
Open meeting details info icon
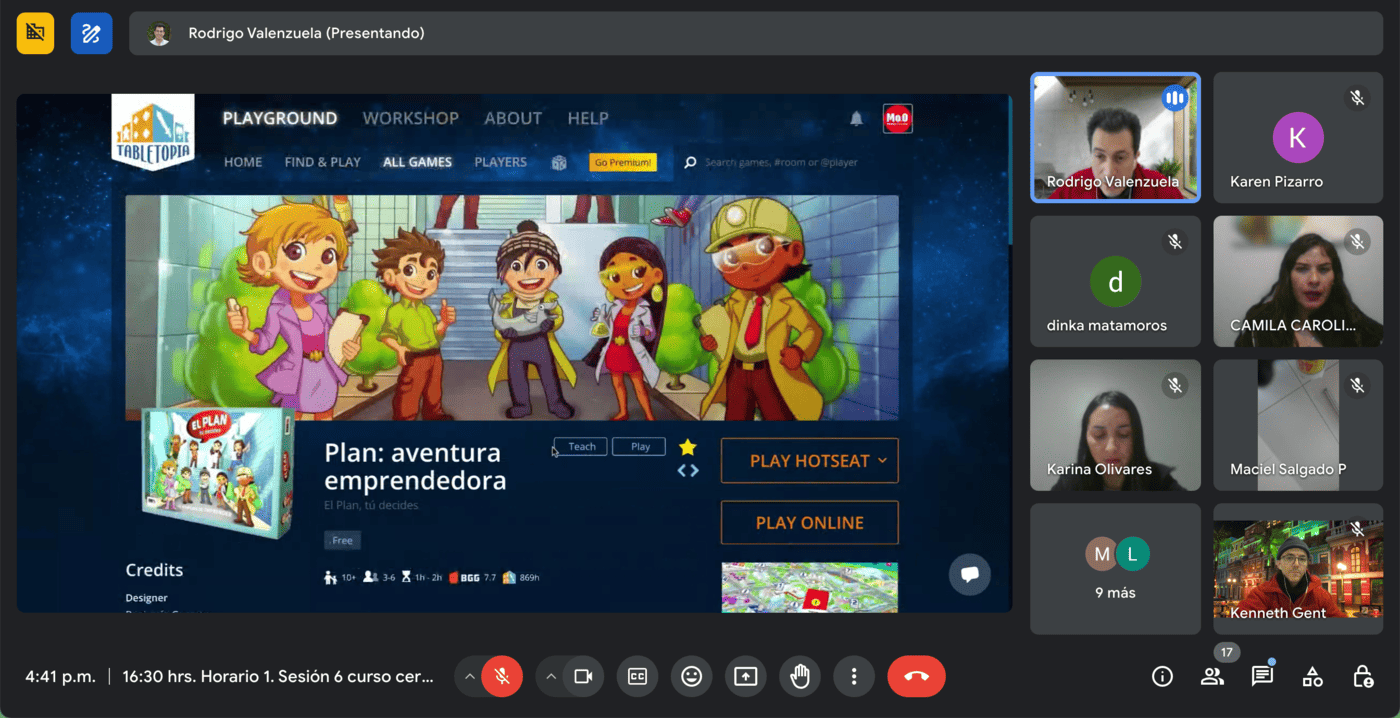[1162, 677]
